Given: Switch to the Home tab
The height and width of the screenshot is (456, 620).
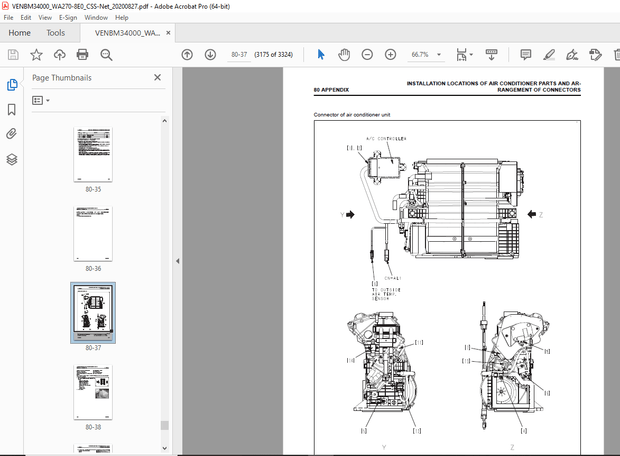Looking at the screenshot, I should pyautogui.click(x=19, y=33).
